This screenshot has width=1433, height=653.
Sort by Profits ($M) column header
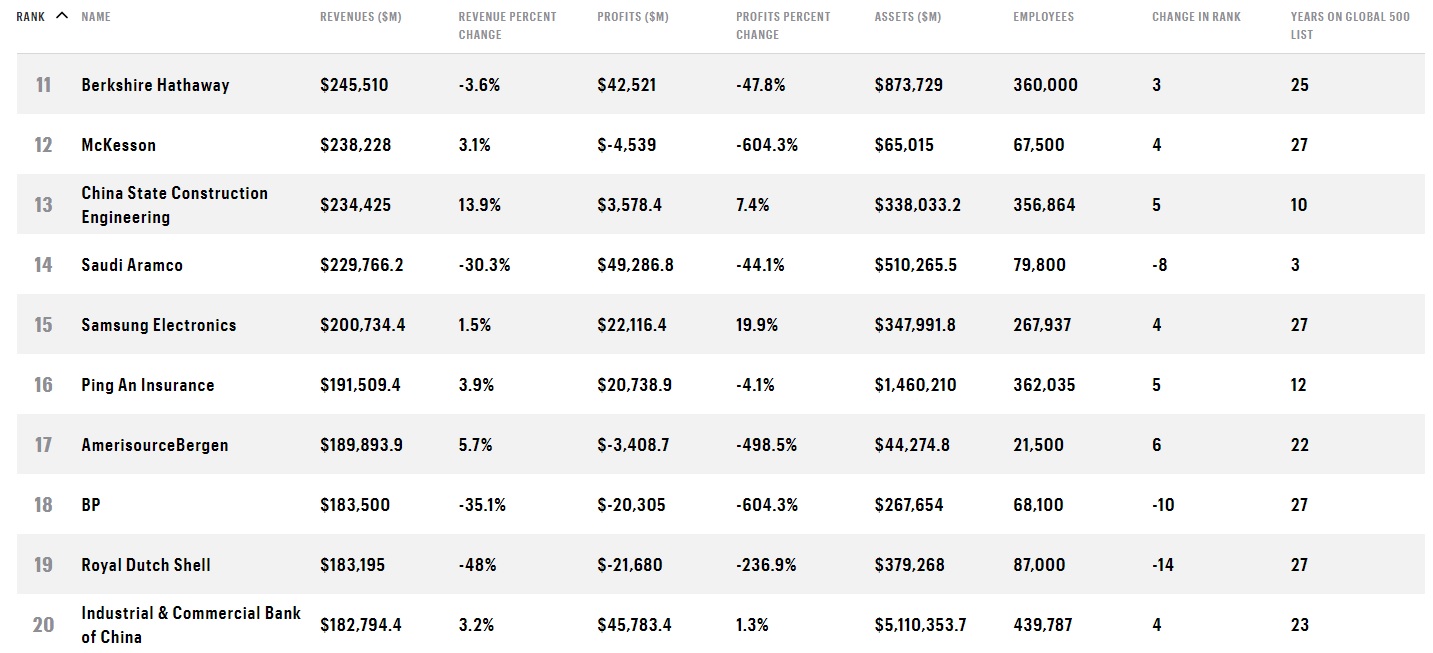tap(633, 17)
